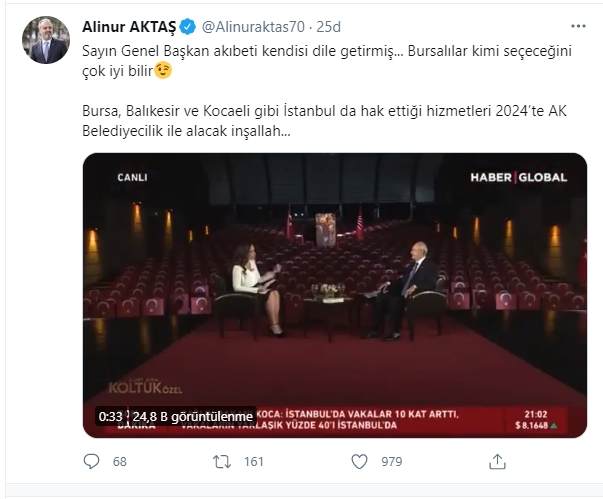The width and height of the screenshot is (603, 499).
Task: Click the blue verified badge
Action: pos(188,27)
